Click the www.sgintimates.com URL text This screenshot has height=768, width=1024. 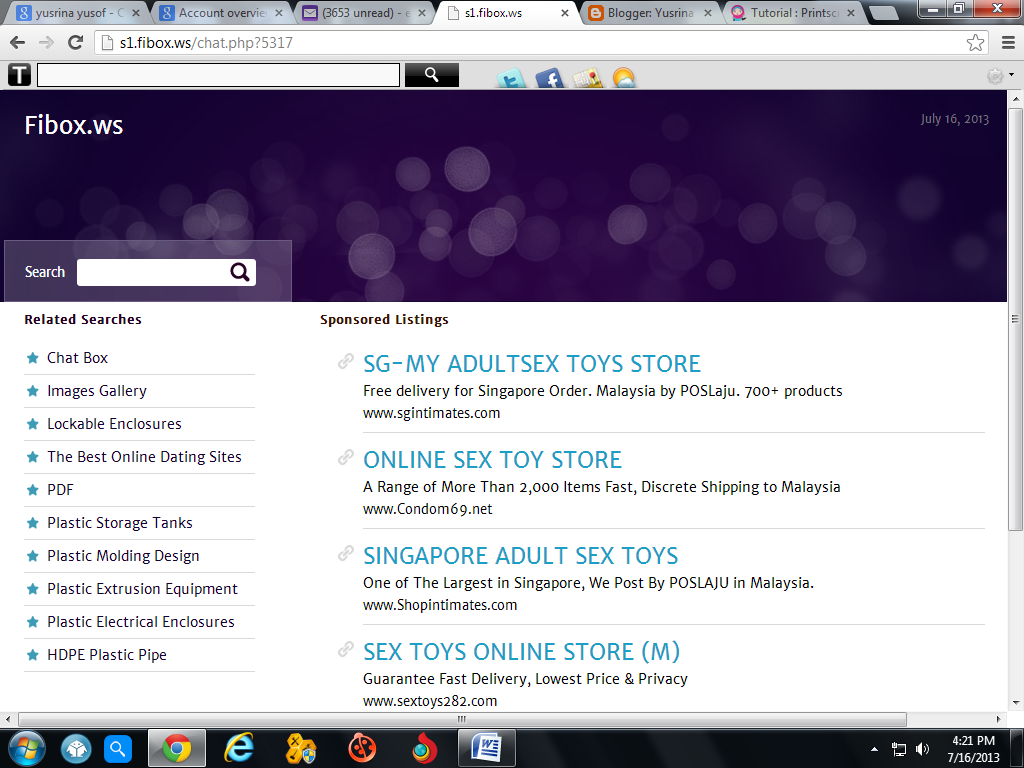[432, 413]
